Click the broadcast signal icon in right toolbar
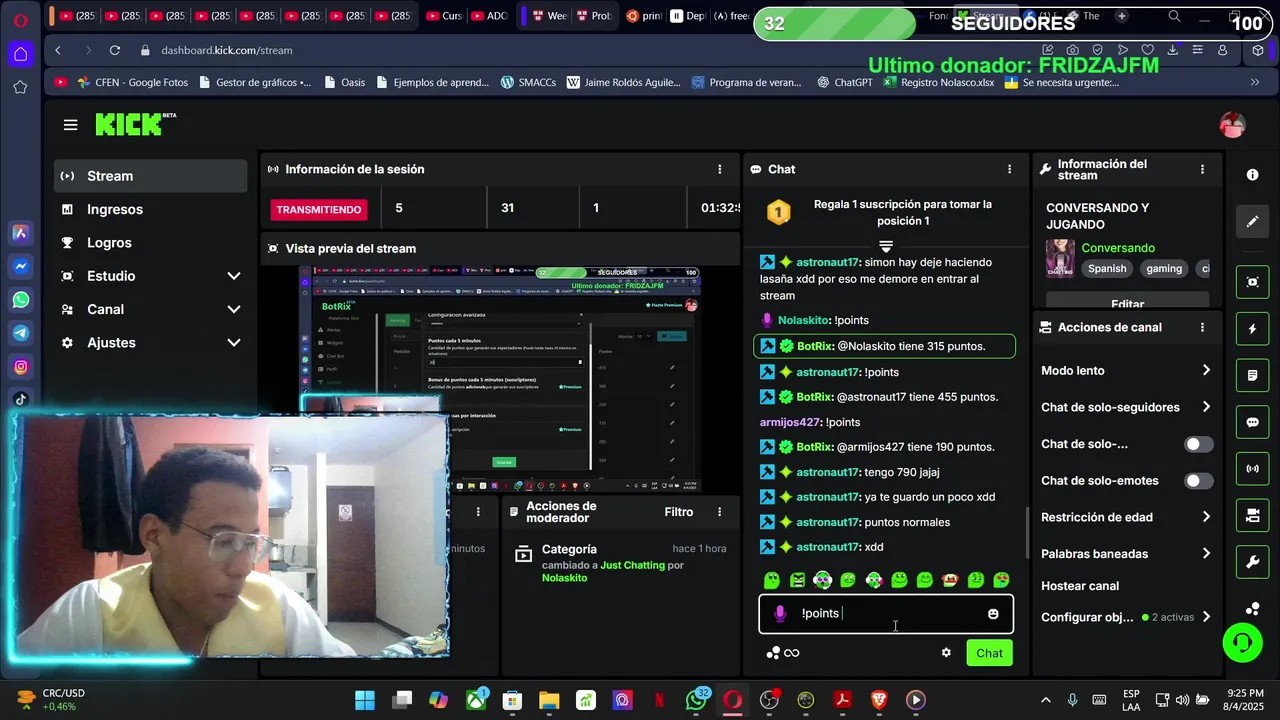1280x720 pixels. [1252, 468]
